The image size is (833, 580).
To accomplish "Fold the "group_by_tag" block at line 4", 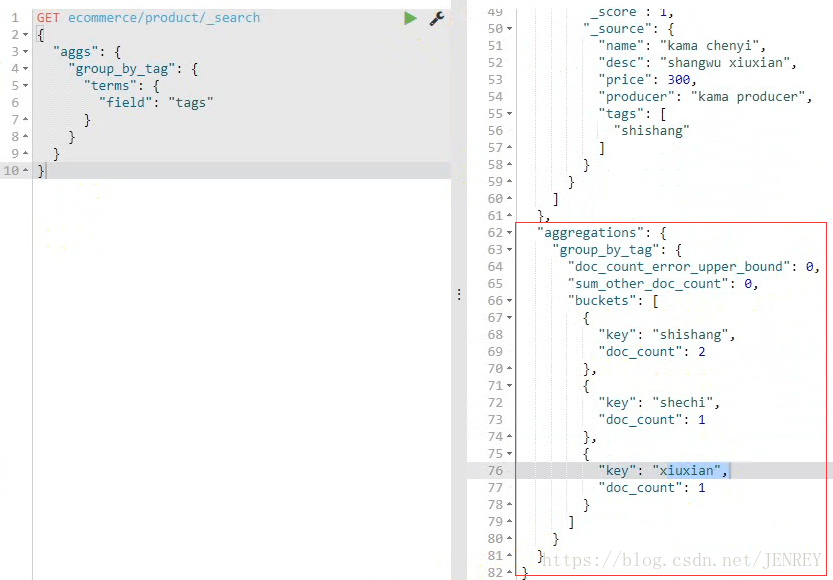I will pos(26,69).
